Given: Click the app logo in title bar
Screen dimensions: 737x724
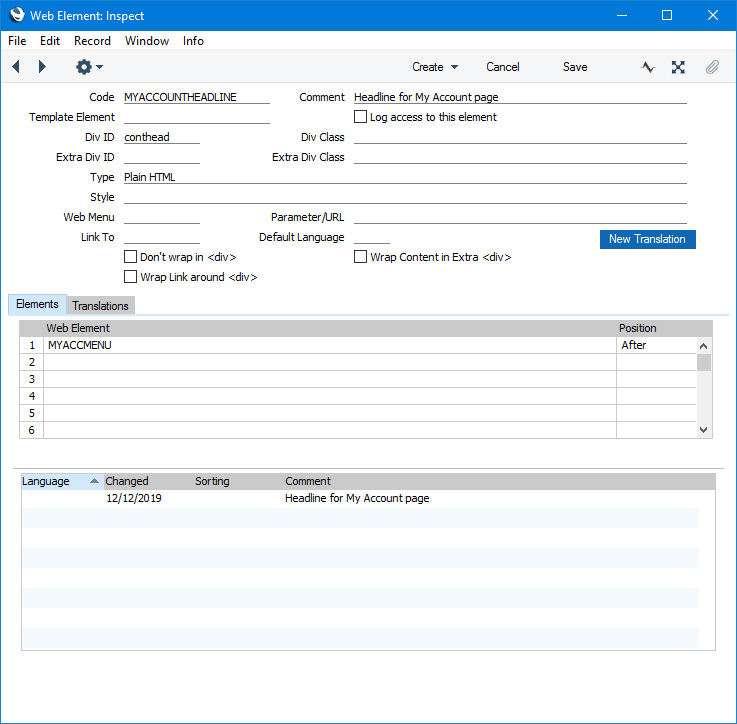Looking at the screenshot, I should coord(16,15).
